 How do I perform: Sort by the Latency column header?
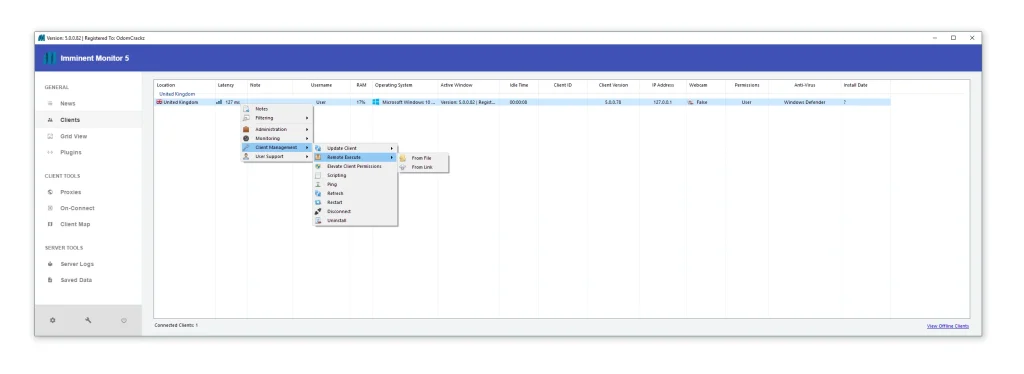click(x=226, y=86)
